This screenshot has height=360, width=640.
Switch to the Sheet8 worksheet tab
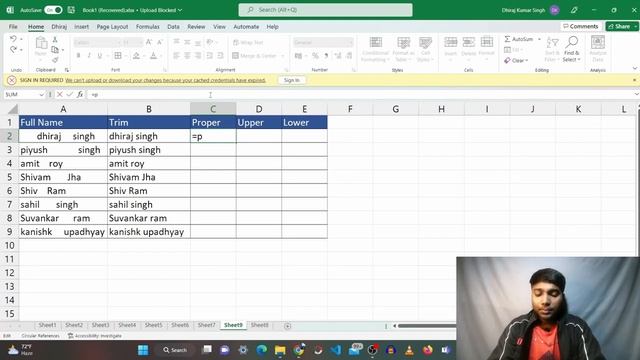tap(260, 325)
